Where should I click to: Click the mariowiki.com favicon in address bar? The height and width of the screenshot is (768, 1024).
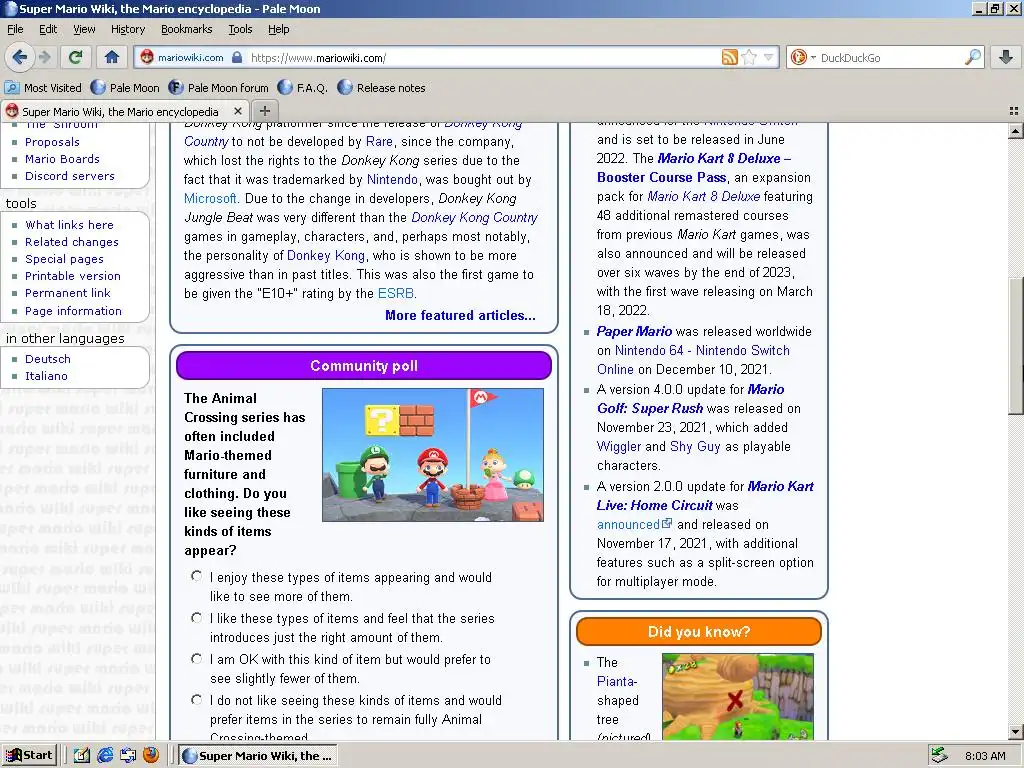coord(147,57)
